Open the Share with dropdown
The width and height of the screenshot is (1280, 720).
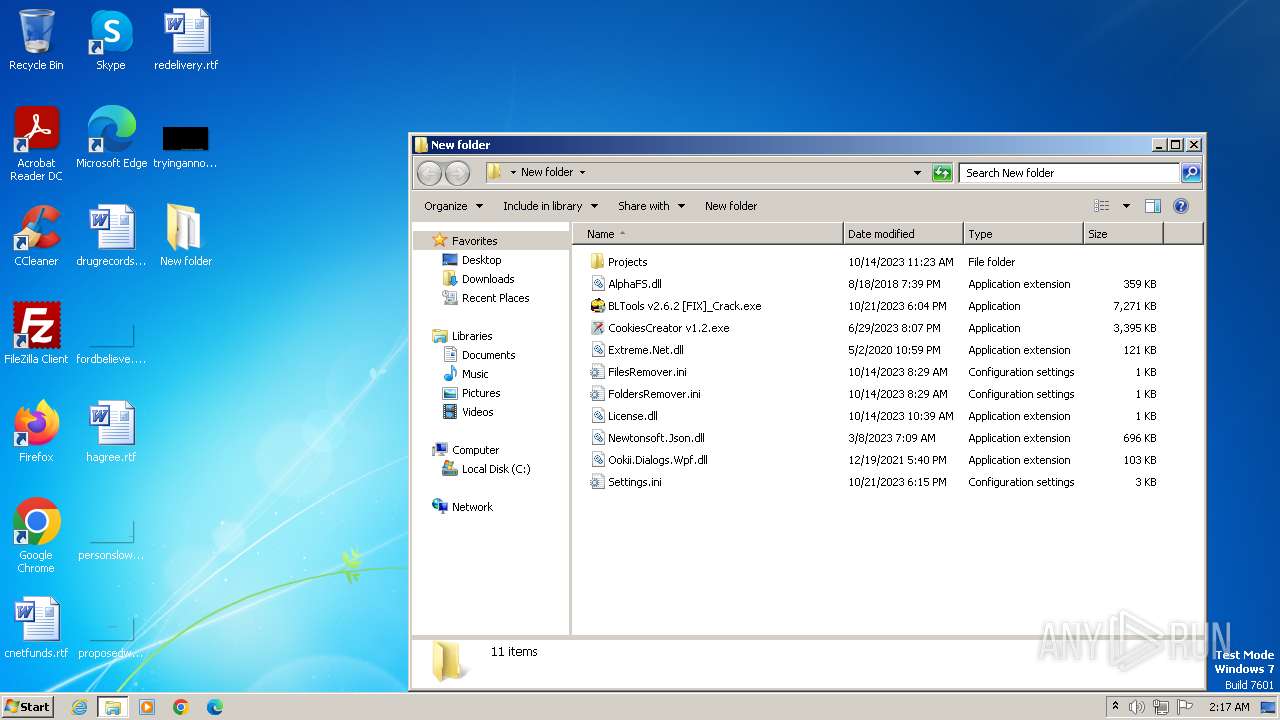651,206
